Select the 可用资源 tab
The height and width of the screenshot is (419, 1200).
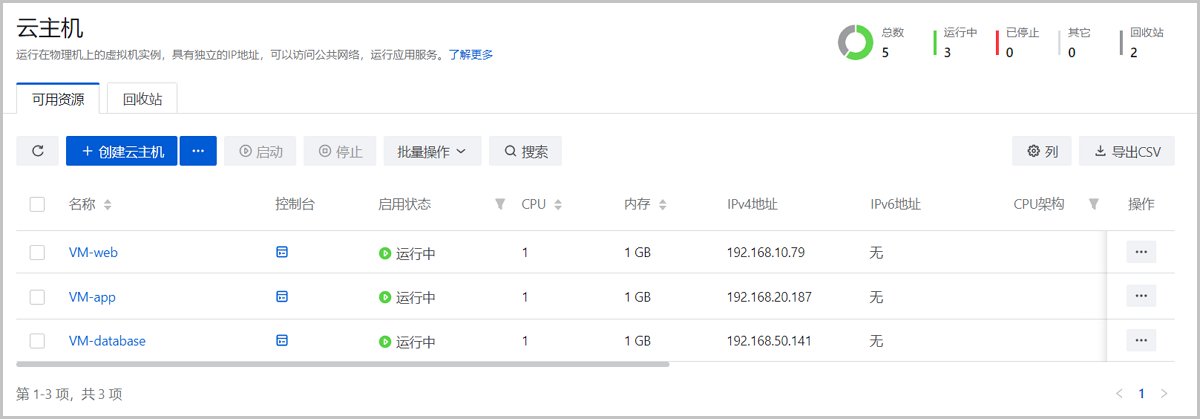click(x=58, y=99)
